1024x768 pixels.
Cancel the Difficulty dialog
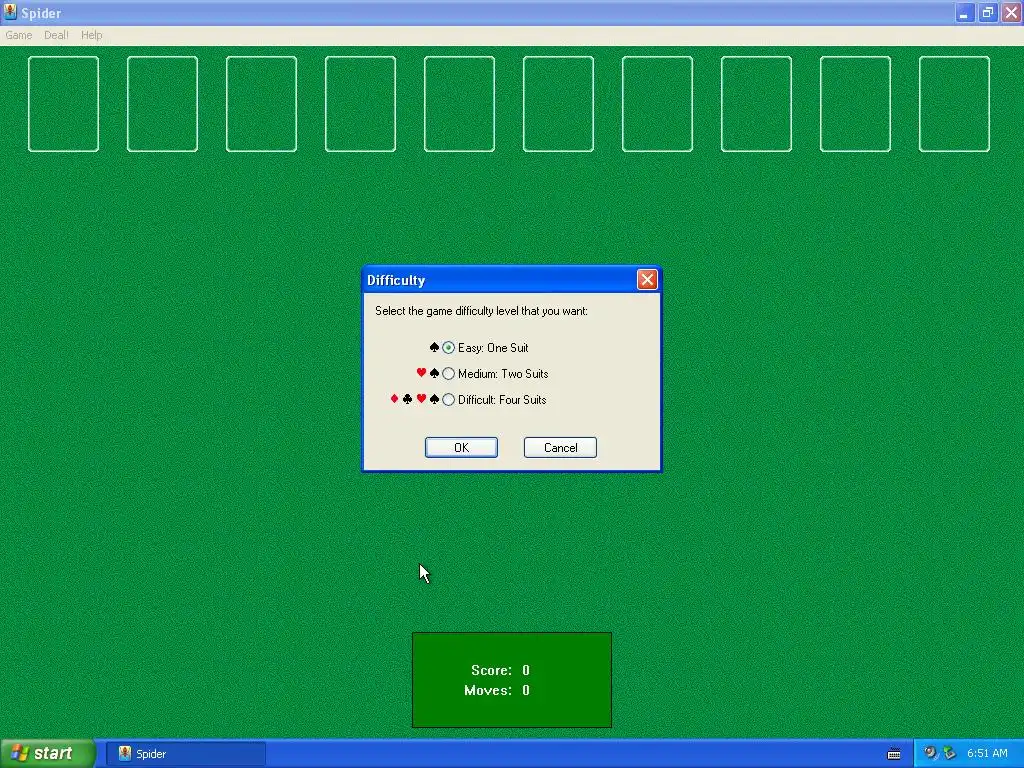click(x=560, y=447)
